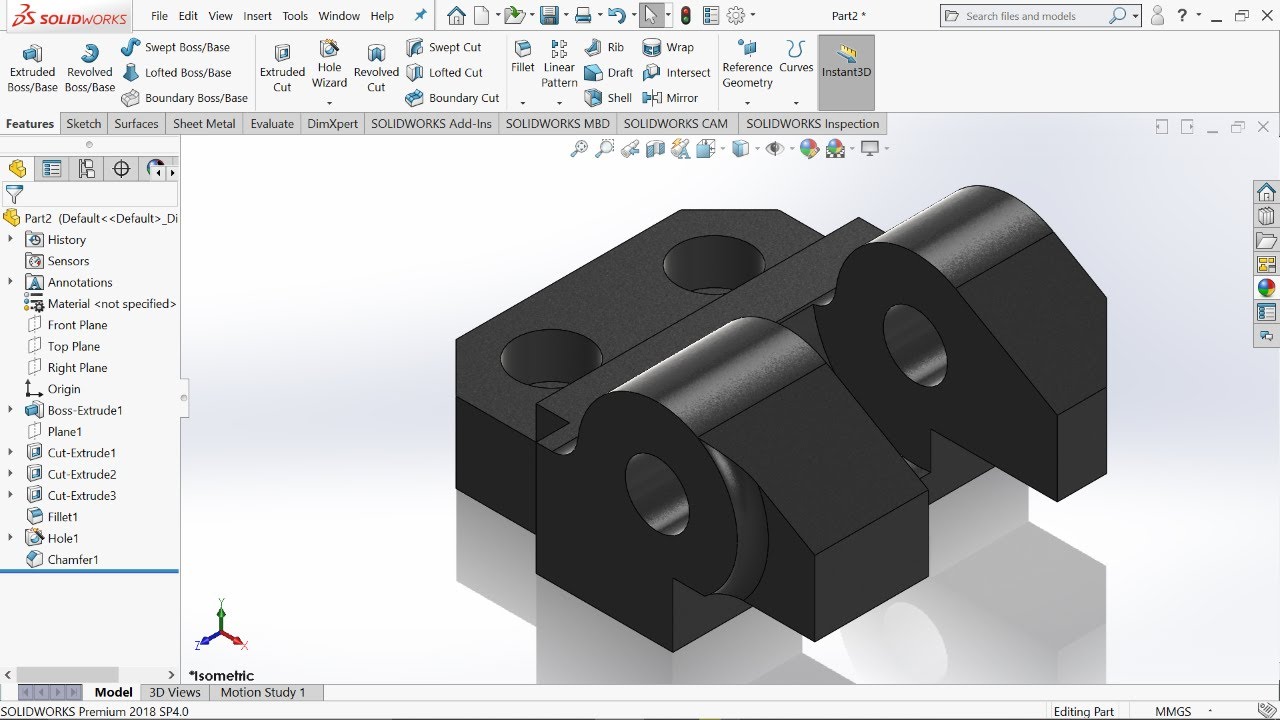Open the Sheet Metal tab
Image resolution: width=1280 pixels, height=720 pixels.
204,124
